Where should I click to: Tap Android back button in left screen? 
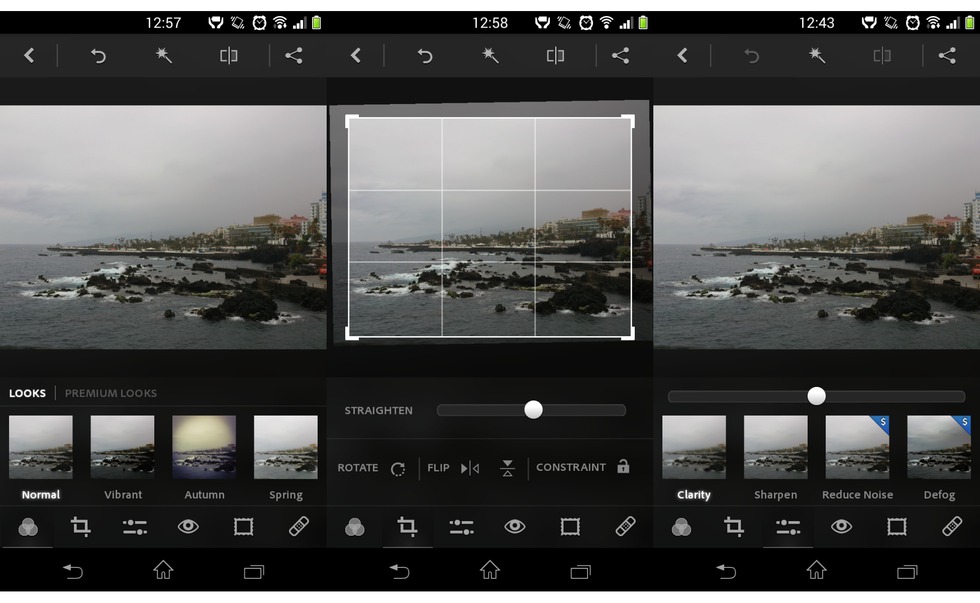point(72,571)
